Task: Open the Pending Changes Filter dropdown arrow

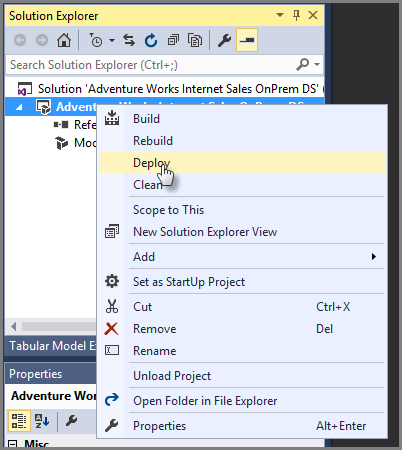Action: tap(112, 41)
